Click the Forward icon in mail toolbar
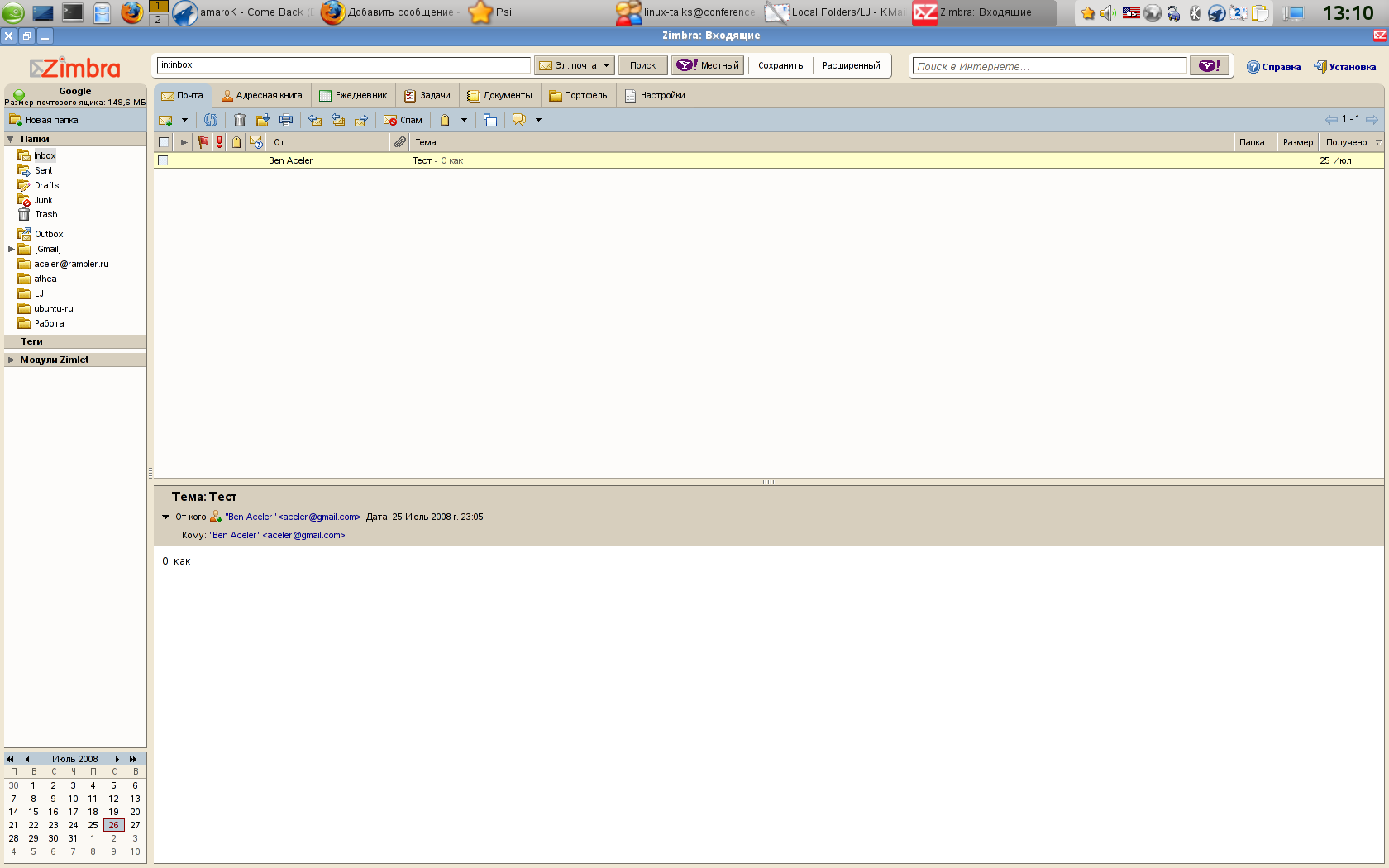1389x868 pixels. (x=361, y=120)
